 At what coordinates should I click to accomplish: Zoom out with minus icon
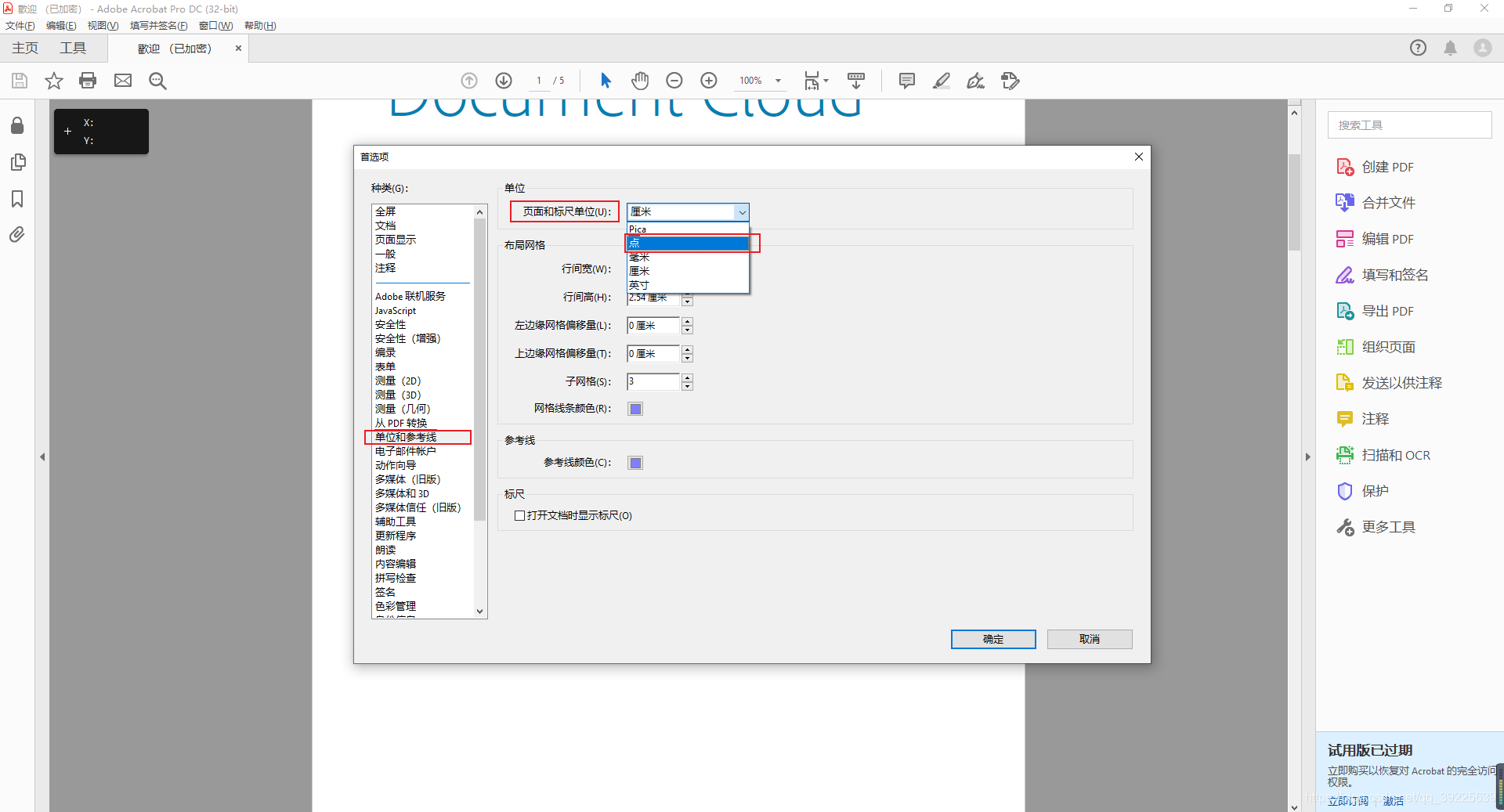(x=674, y=81)
